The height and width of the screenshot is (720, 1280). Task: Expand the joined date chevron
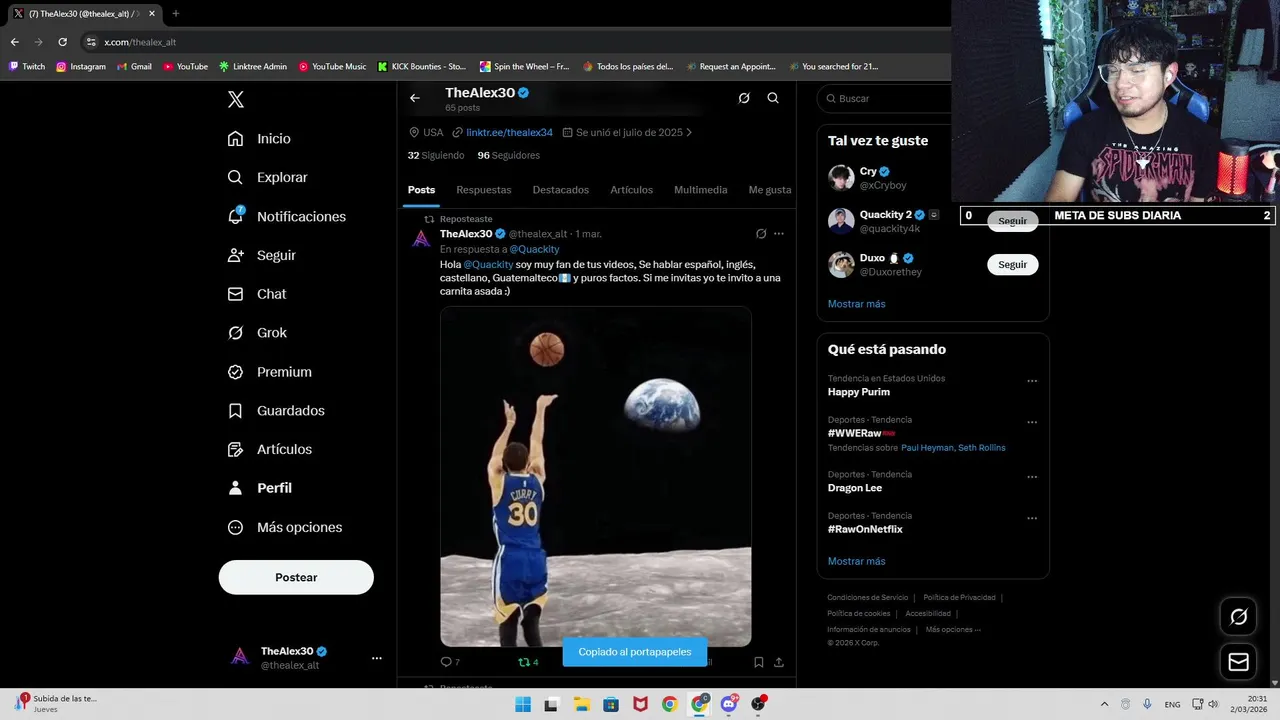(x=689, y=132)
